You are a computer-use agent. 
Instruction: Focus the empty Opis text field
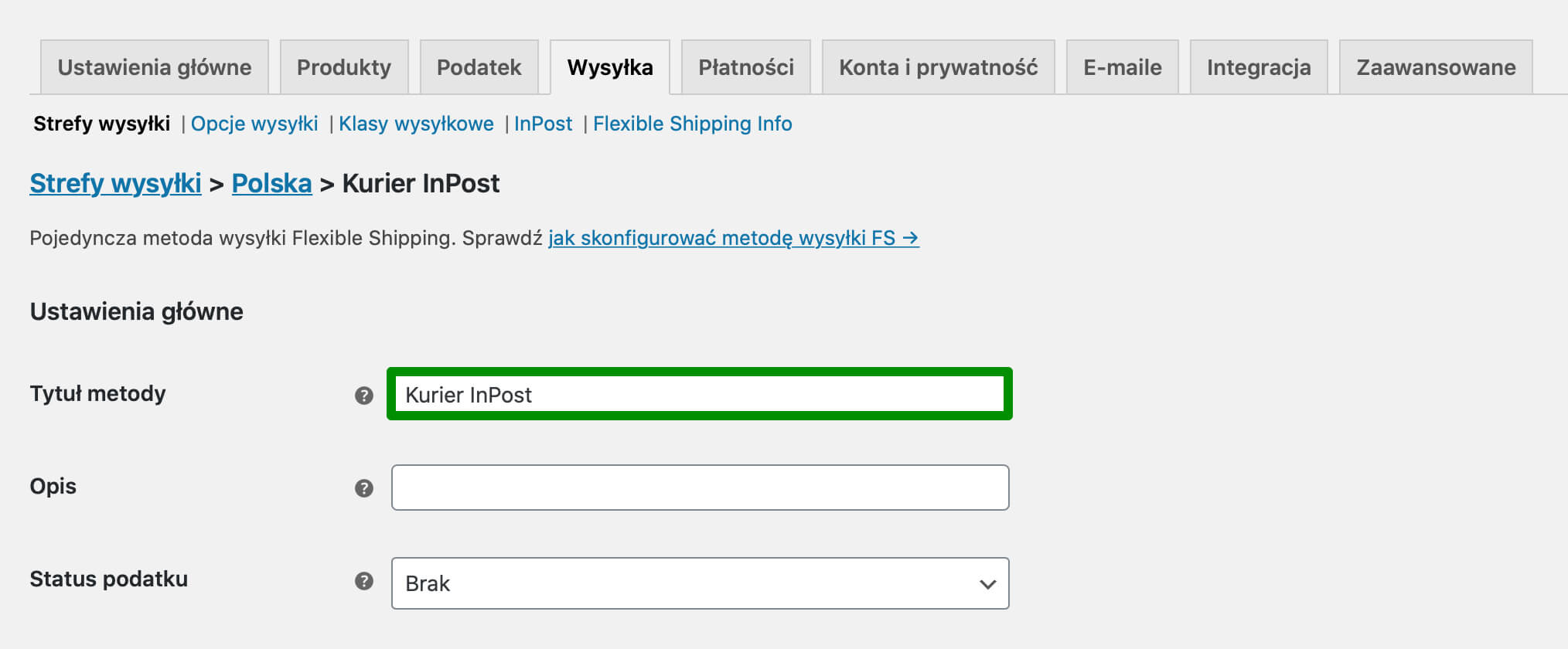700,488
